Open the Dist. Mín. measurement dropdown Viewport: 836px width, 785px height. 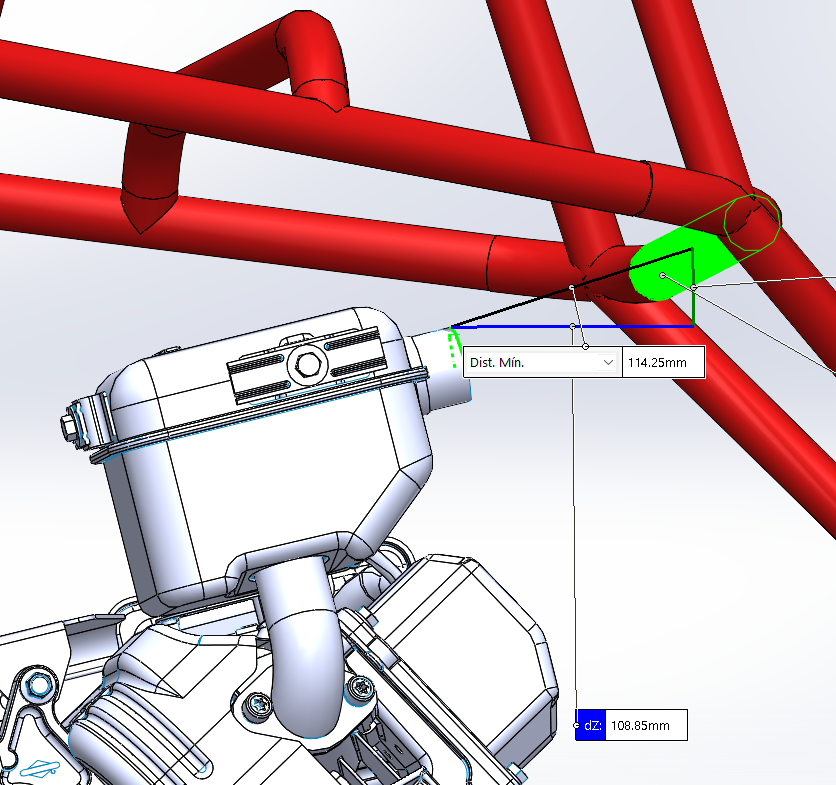pos(608,363)
